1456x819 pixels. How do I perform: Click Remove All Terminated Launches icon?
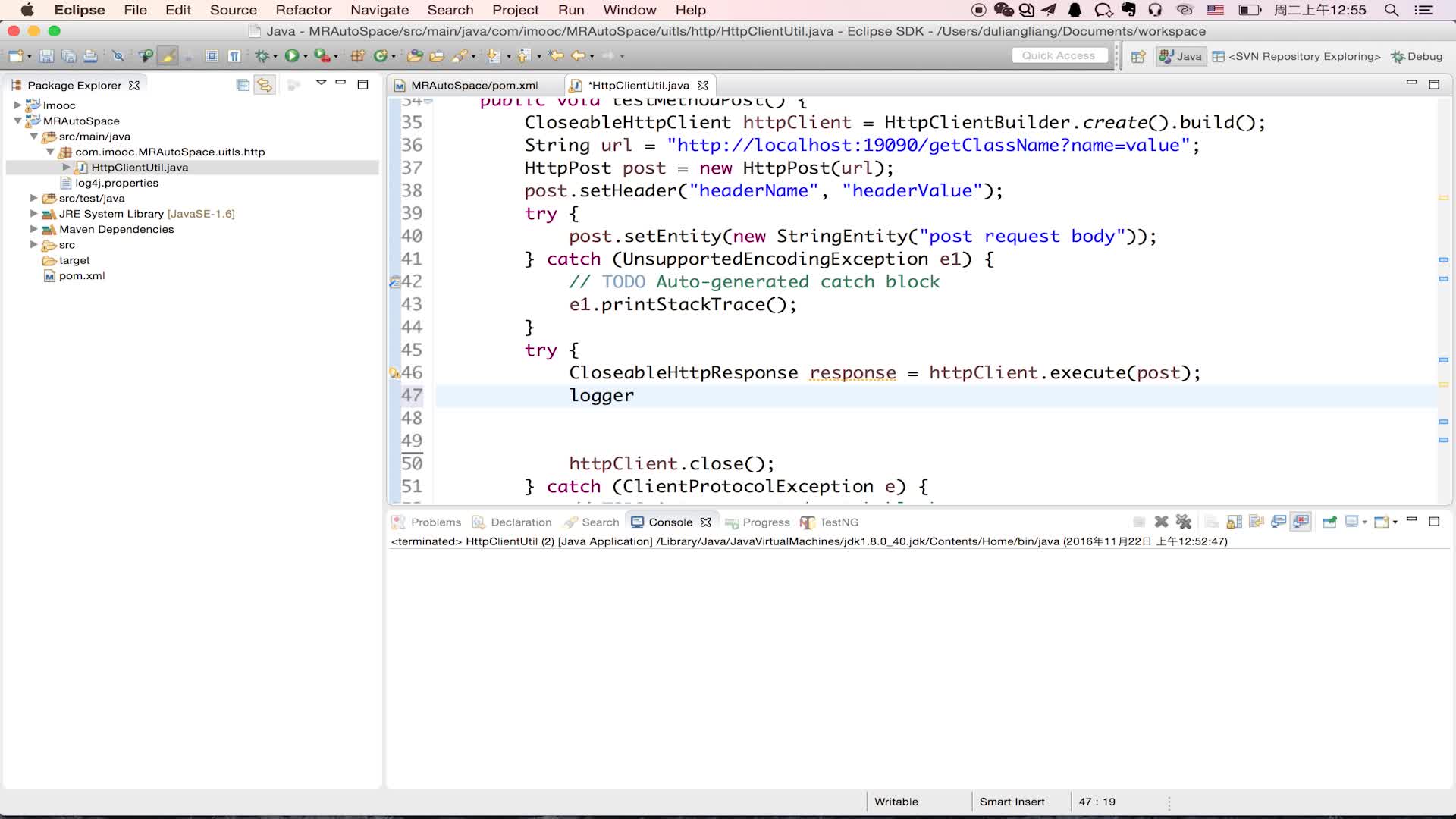pos(1184,522)
